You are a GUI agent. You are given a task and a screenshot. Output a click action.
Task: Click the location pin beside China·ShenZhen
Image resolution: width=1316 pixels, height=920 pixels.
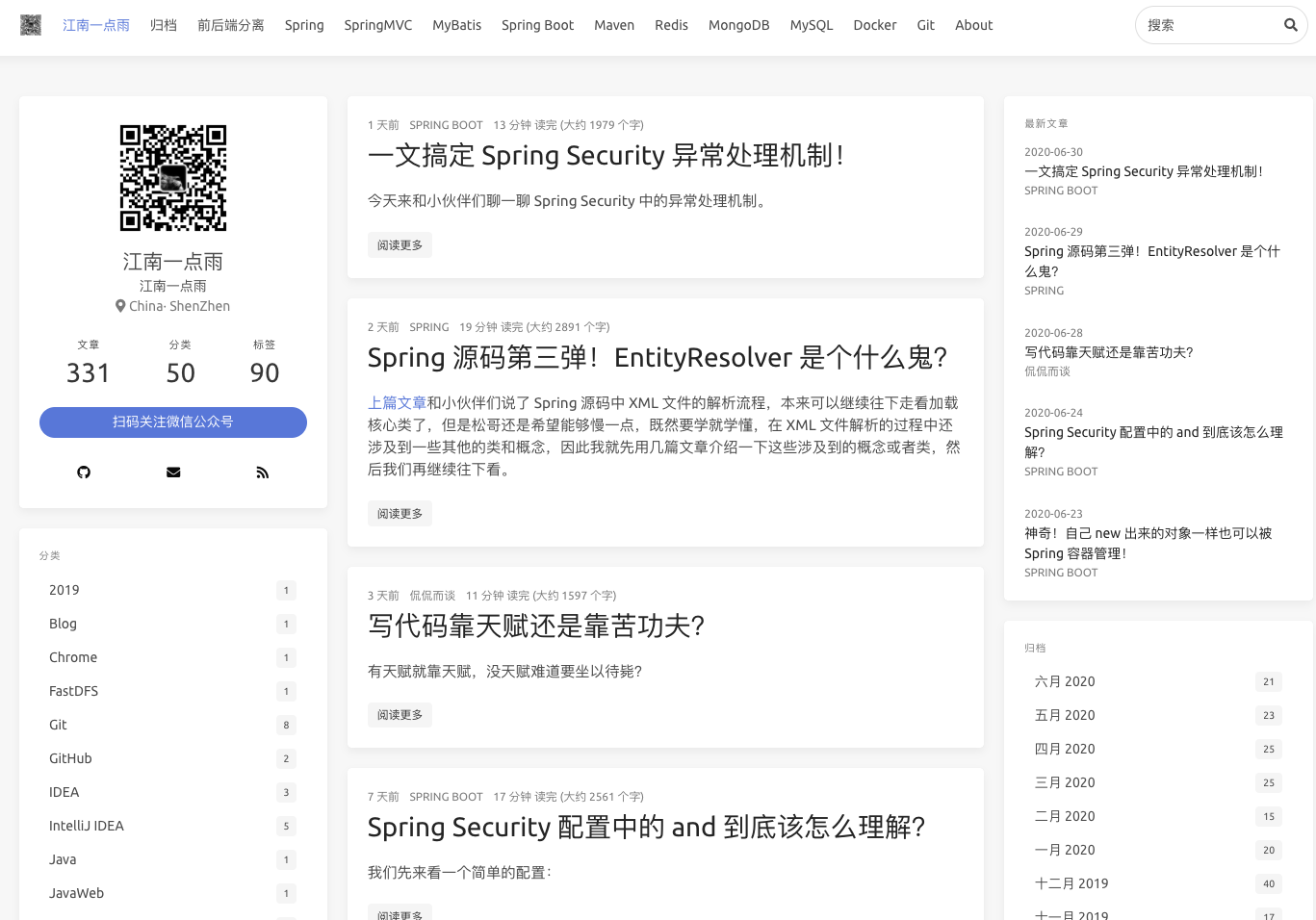click(x=120, y=306)
